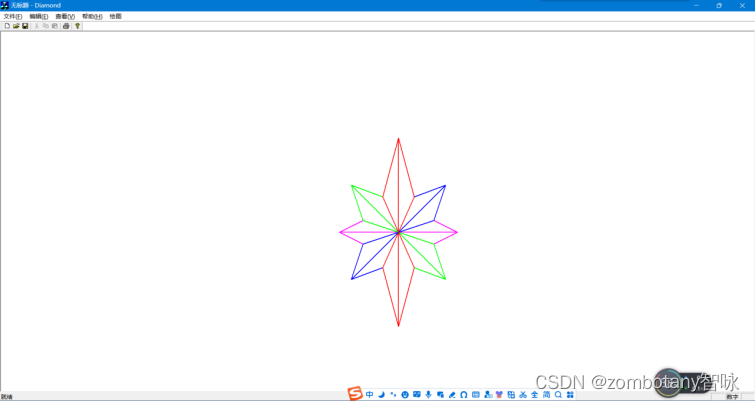Click the Sogou search magnifier icon
This screenshot has height=402, width=755.
pyautogui.click(x=558, y=395)
